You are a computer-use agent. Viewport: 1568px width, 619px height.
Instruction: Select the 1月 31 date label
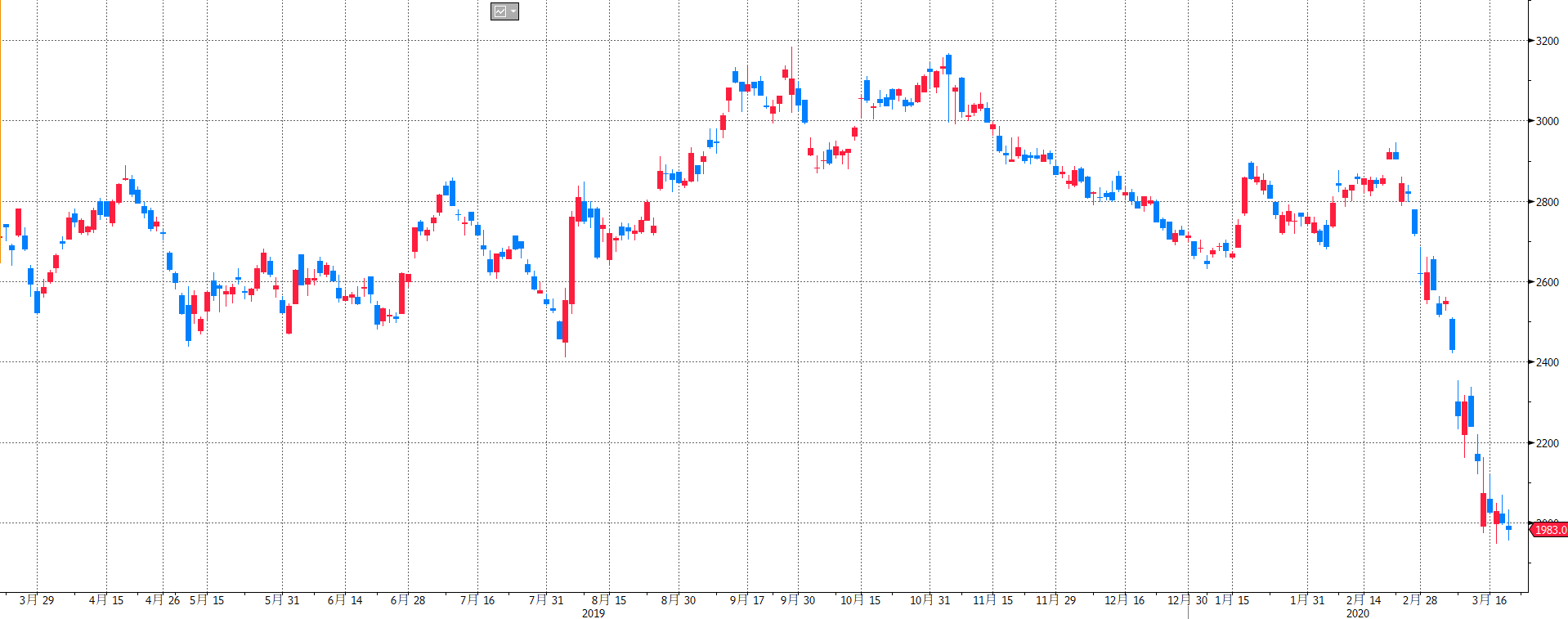[x=1307, y=600]
